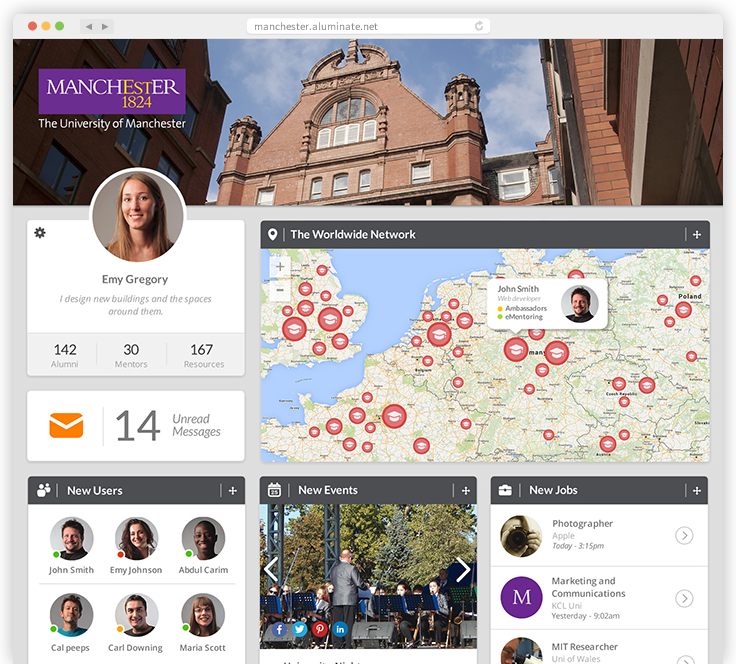The width and height of the screenshot is (736, 664).
Task: Click Emy Gregory's profile photo
Action: (x=138, y=216)
